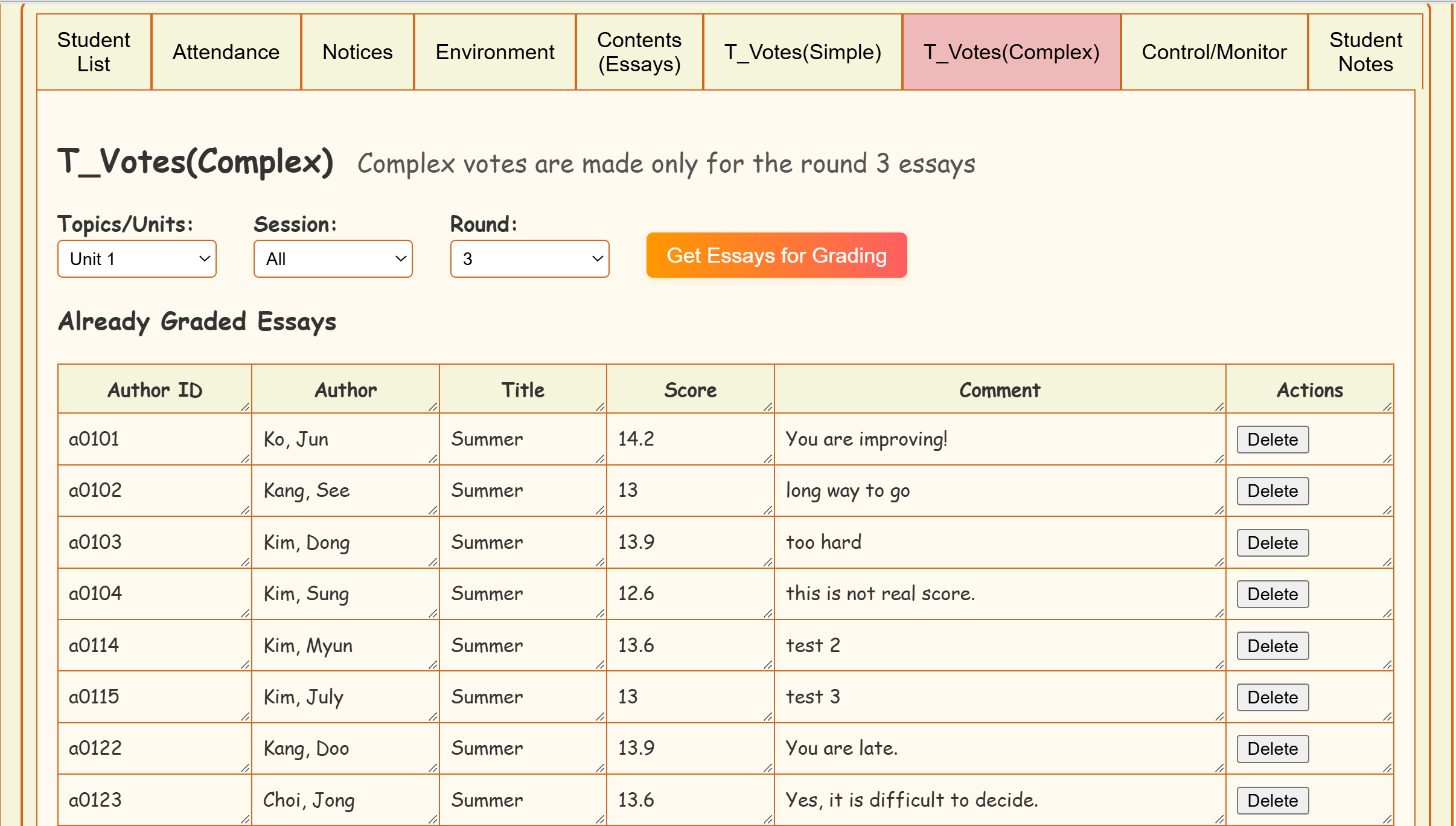Delete the essay grade for Kim, Dong
The height and width of the screenshot is (826, 1456).
pos(1272,543)
